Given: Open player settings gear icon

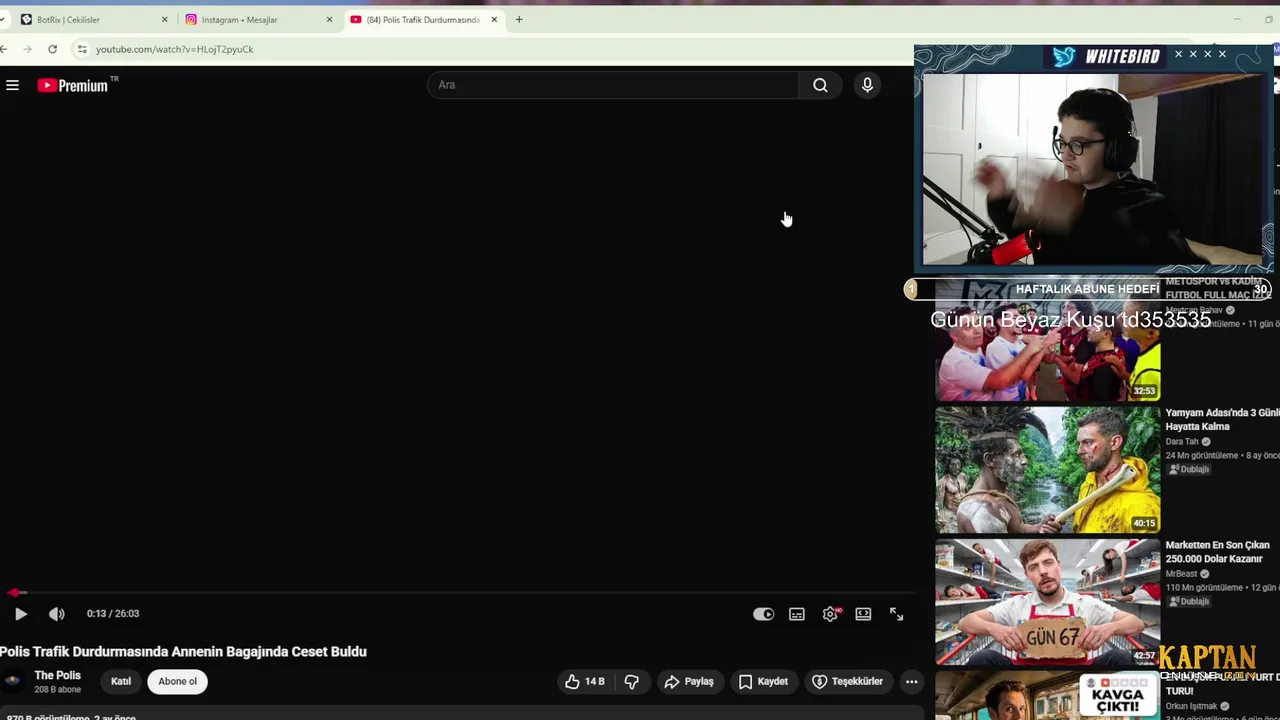Looking at the screenshot, I should pyautogui.click(x=830, y=614).
